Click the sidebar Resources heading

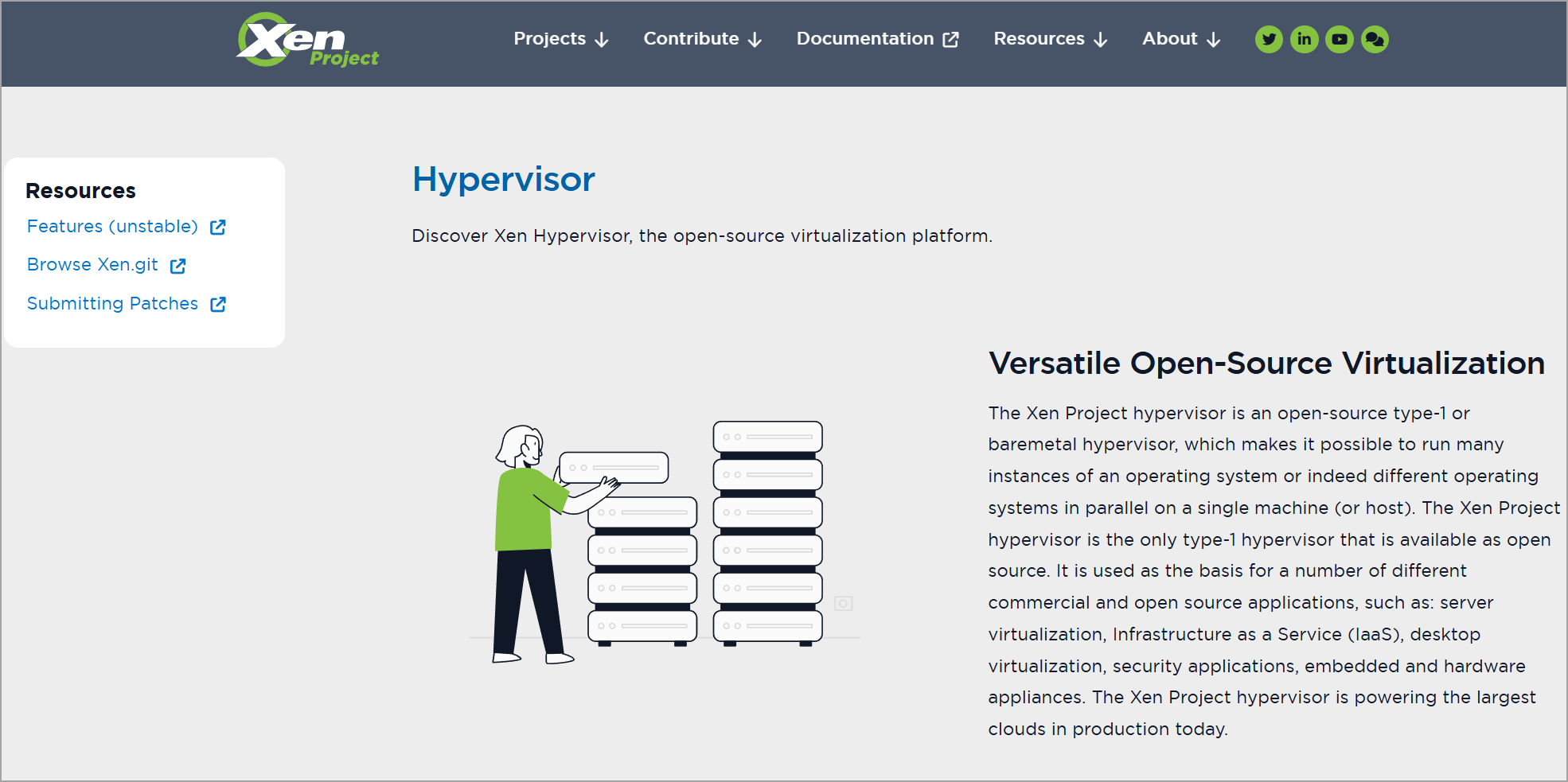[80, 191]
